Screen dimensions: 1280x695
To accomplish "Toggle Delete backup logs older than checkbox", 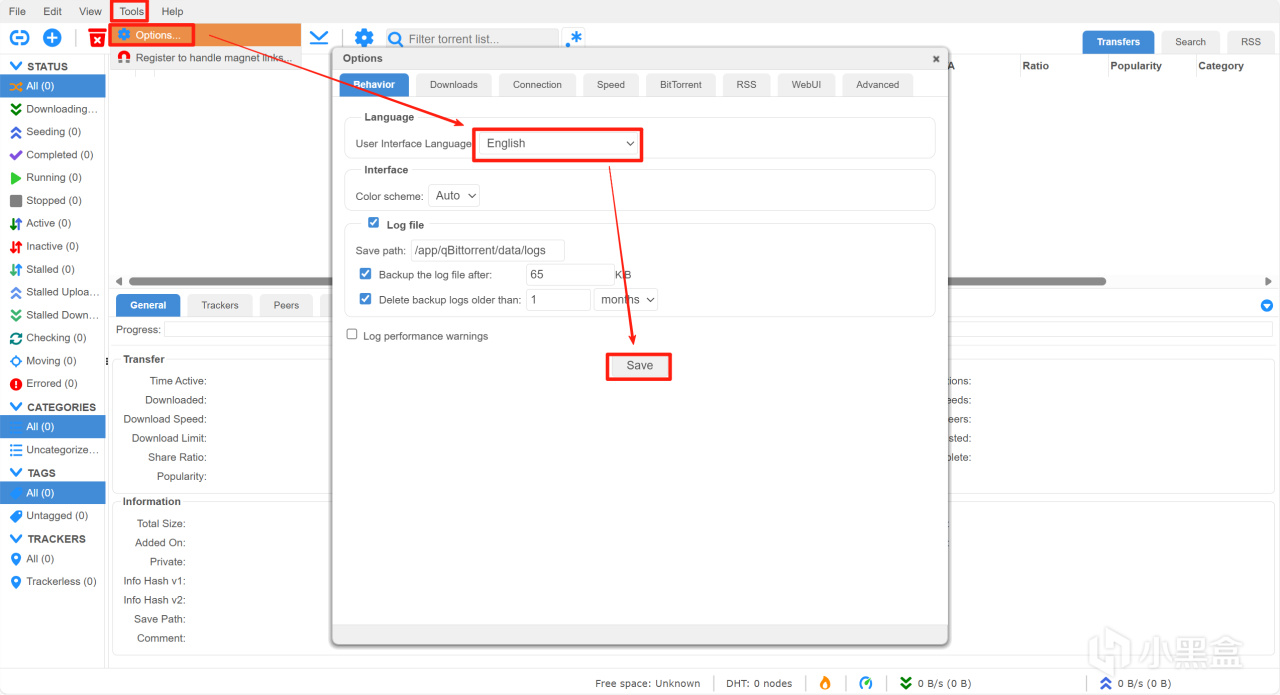I will (365, 299).
